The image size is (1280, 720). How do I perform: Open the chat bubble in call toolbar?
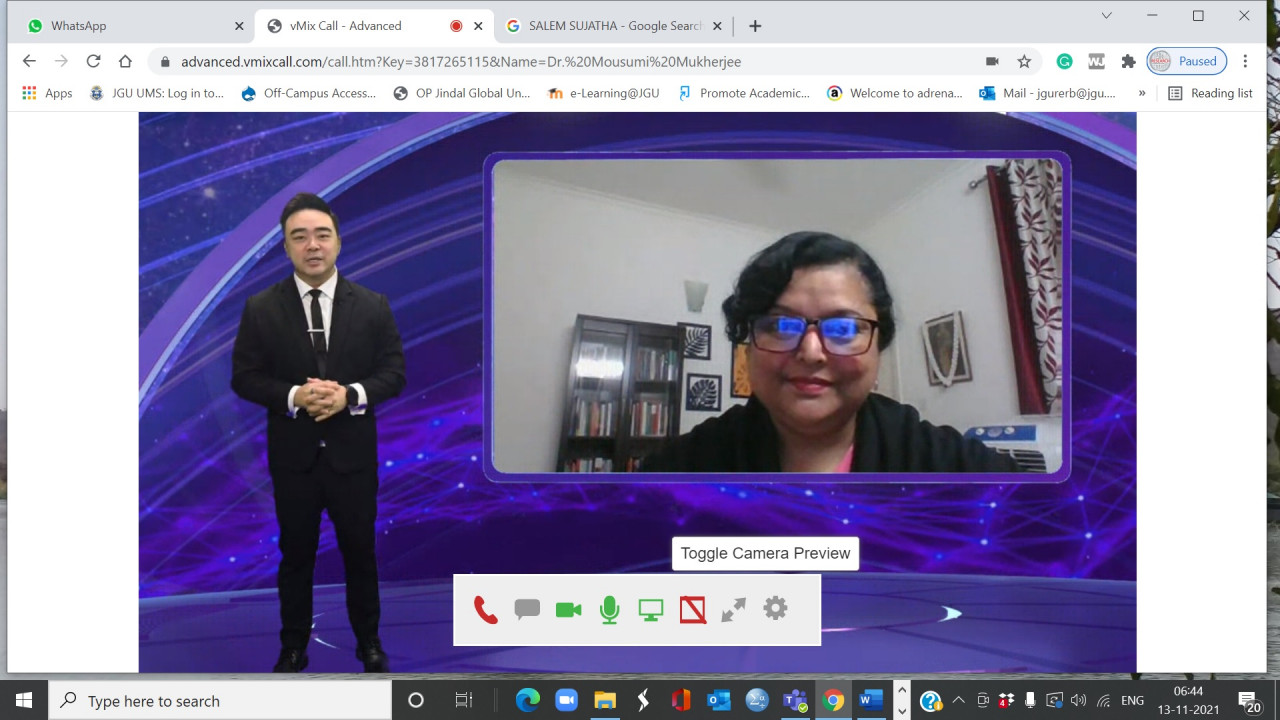527,609
